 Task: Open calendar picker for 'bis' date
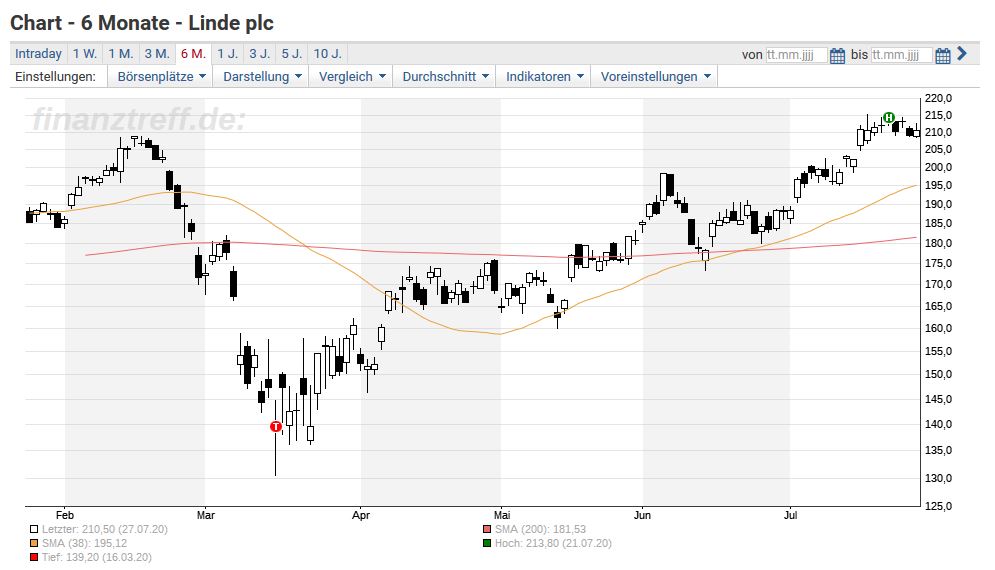tap(943, 56)
